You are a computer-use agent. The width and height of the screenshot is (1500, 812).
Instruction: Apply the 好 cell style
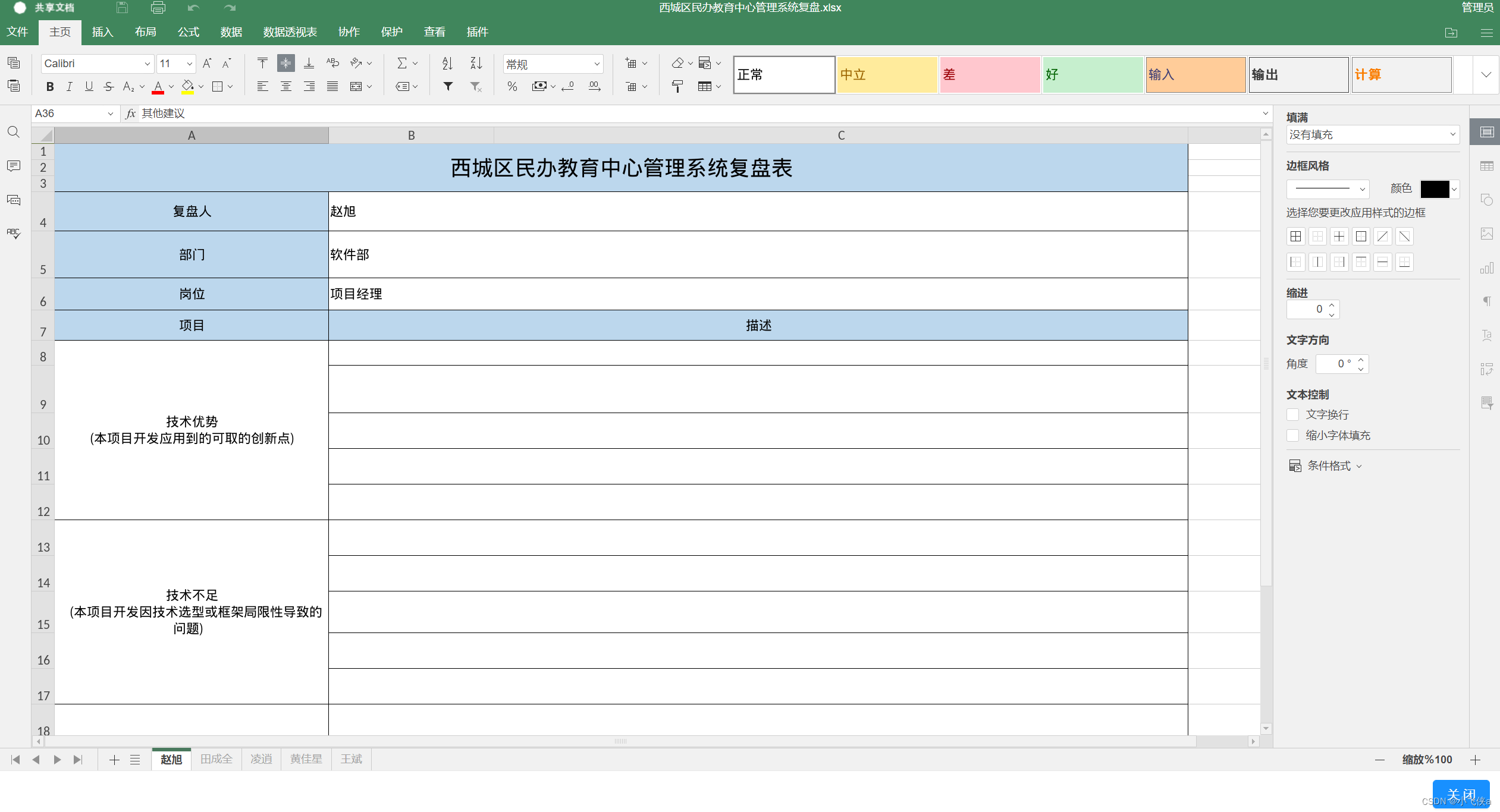pyautogui.click(x=1093, y=75)
